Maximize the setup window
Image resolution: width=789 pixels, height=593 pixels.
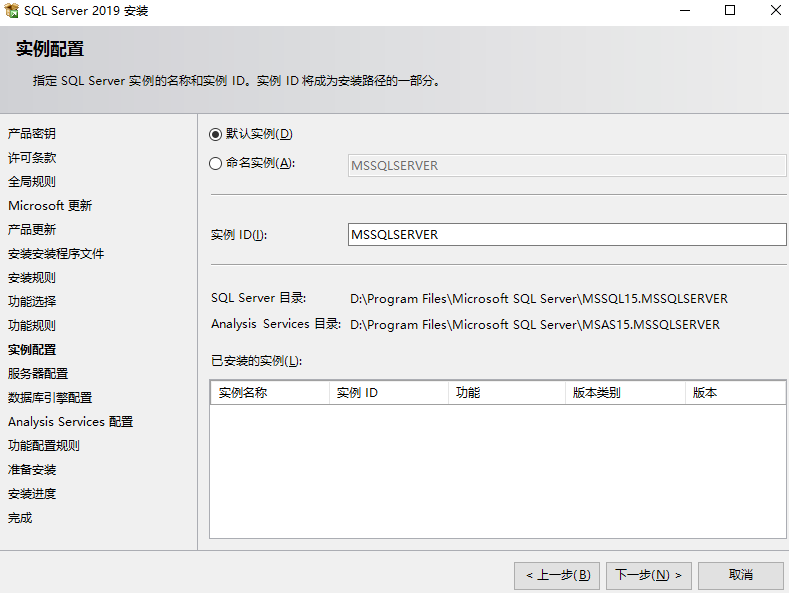click(x=730, y=11)
